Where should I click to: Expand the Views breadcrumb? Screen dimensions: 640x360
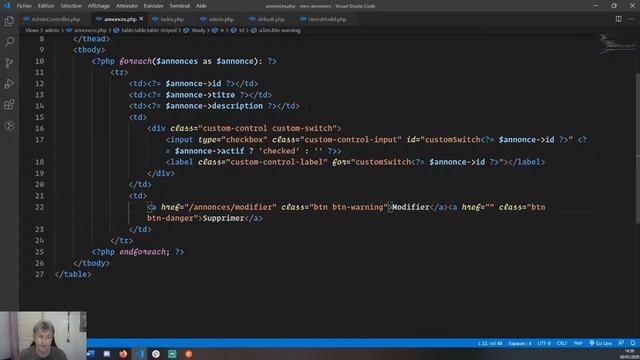[31, 30]
